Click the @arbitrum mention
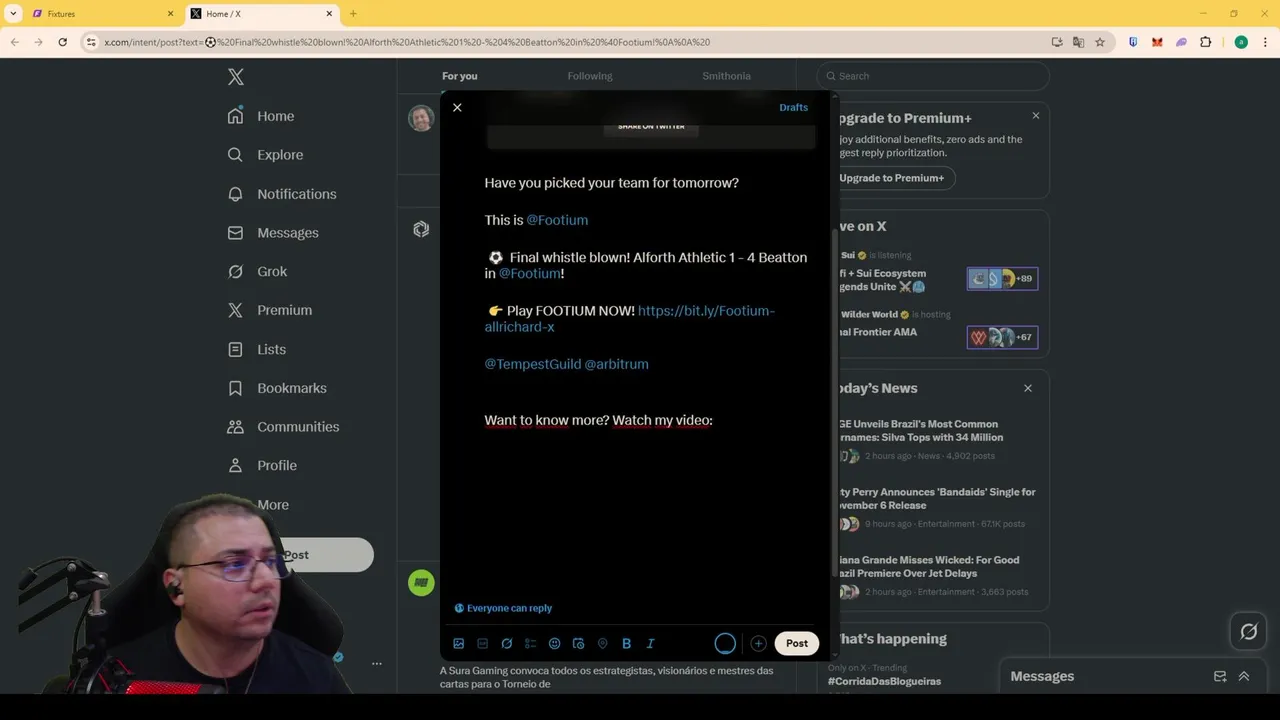Viewport: 1280px width, 720px height. 616,364
